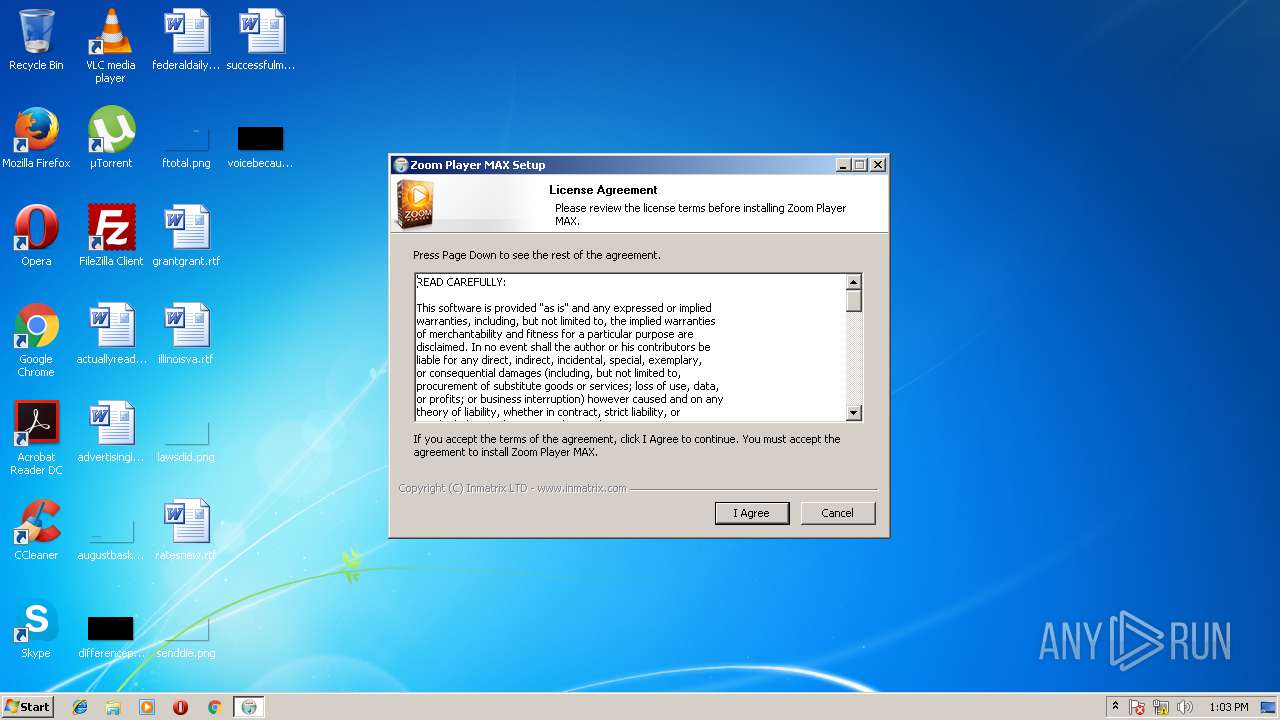Select the grantgrant.rtf document icon
This screenshot has width=1280, height=720.
tap(186, 236)
